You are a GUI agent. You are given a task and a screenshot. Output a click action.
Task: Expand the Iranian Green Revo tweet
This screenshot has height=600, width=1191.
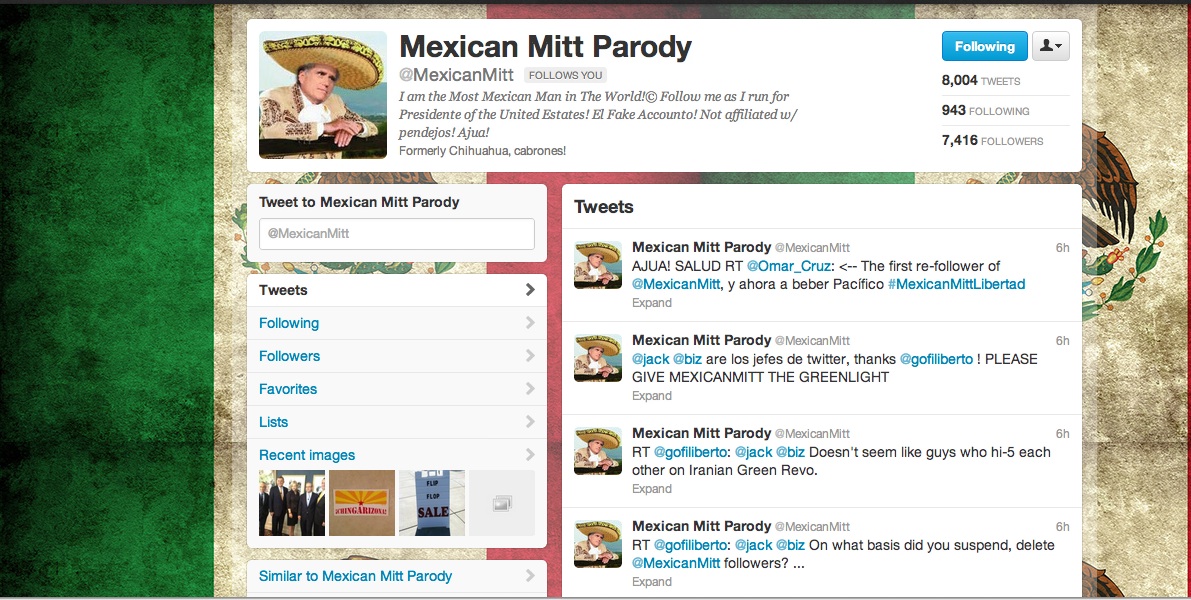coord(652,488)
